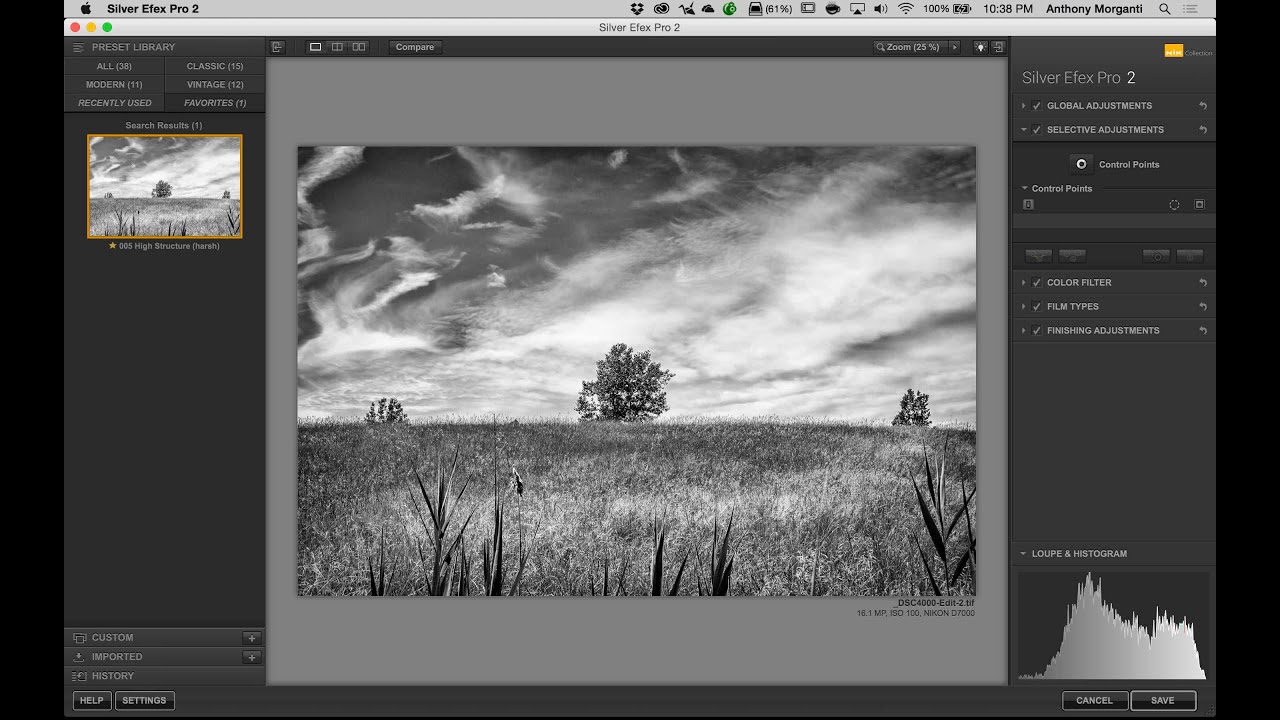Expand Finishing Adjustments section
Screen dimensions: 1280x720
[x=1024, y=331]
